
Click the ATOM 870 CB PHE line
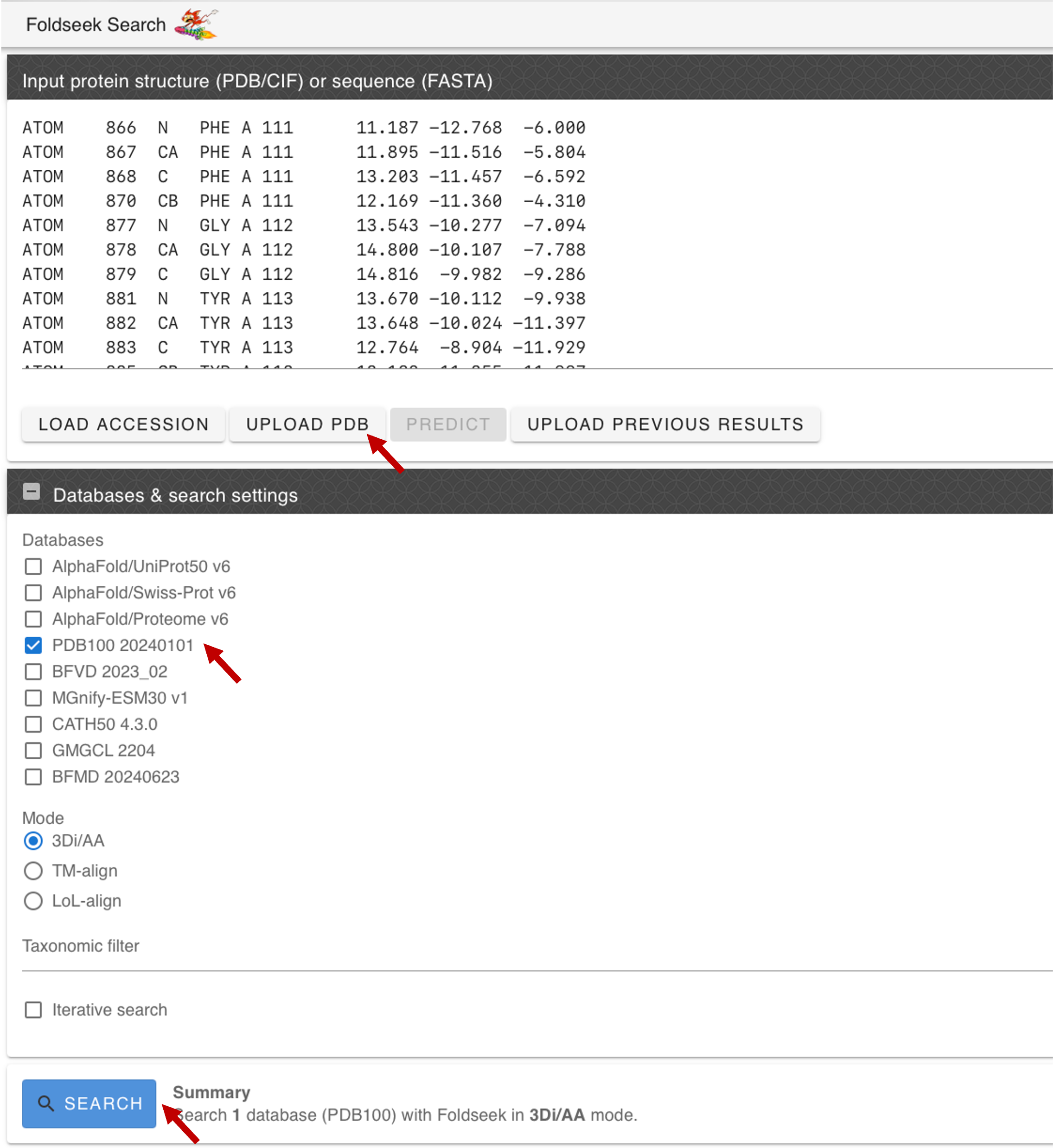coord(304,201)
